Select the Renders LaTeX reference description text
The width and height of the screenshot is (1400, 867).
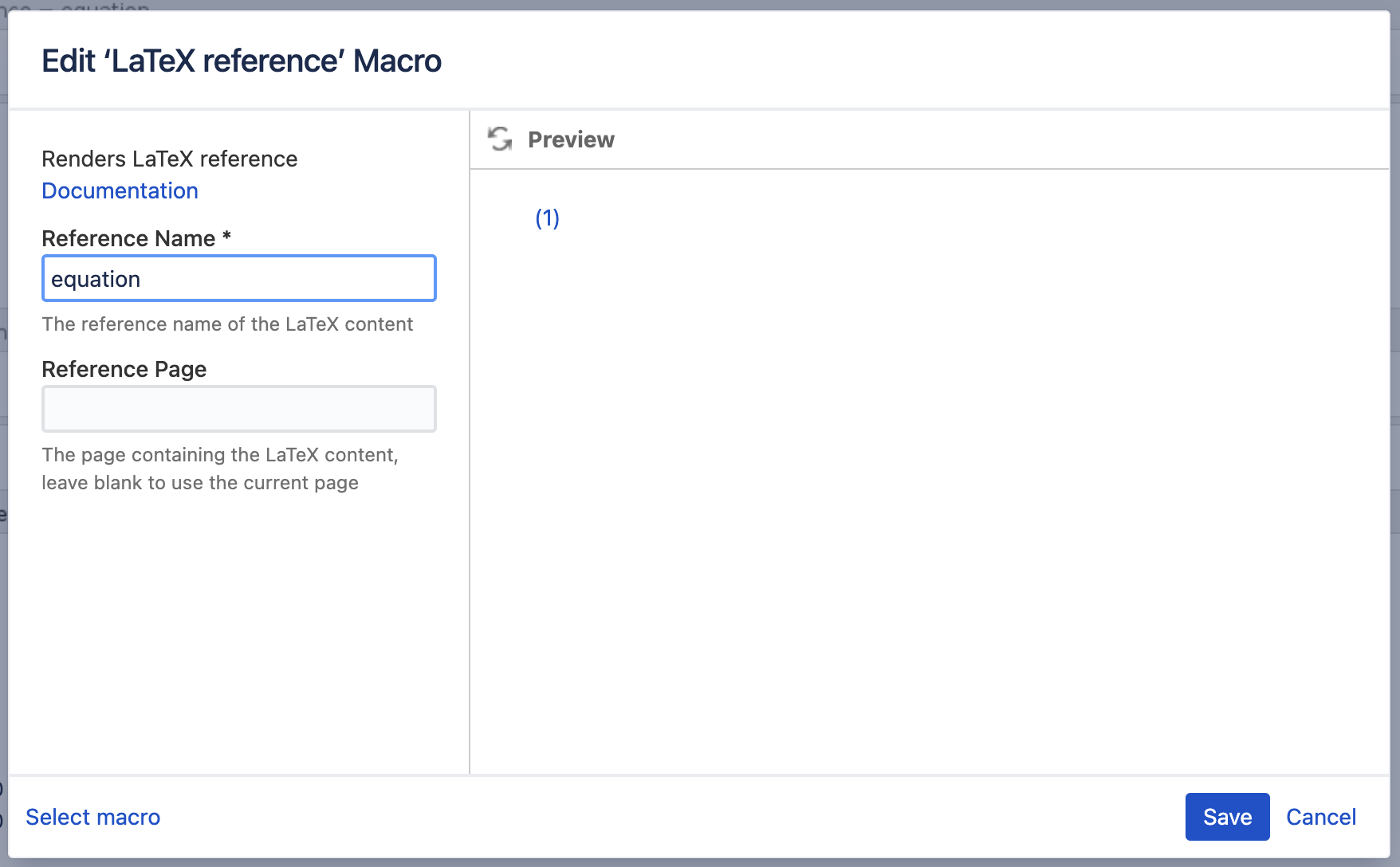(x=170, y=159)
